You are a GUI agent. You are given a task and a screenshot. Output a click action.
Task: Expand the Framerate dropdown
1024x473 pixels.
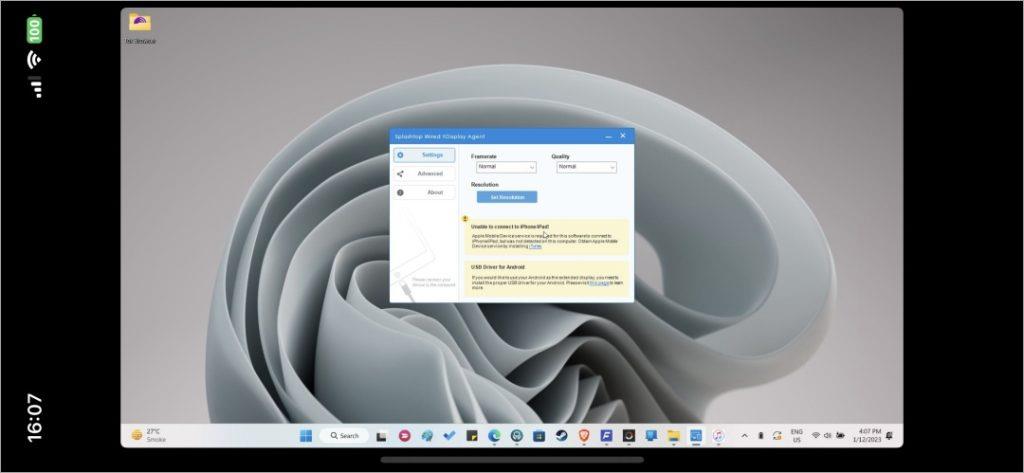coord(506,167)
